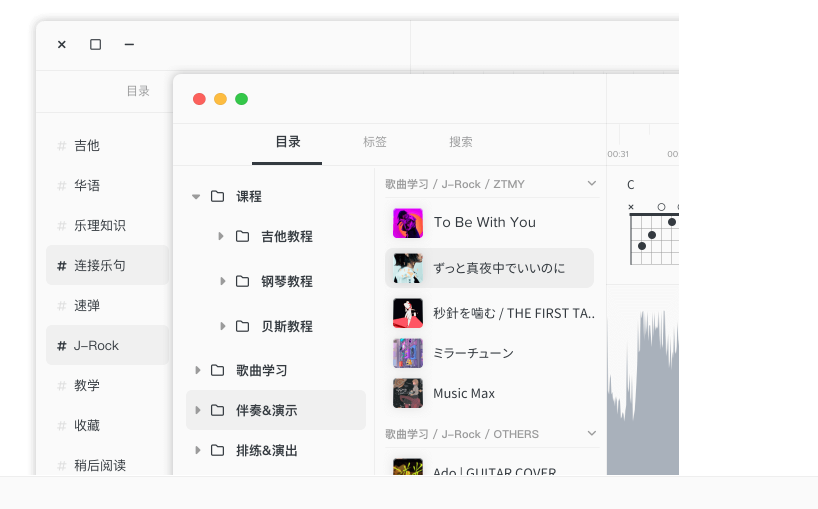Image resolution: width=818 pixels, height=509 pixels.
Task: Collapse the ZTMY song group chevron
Action: click(x=591, y=184)
